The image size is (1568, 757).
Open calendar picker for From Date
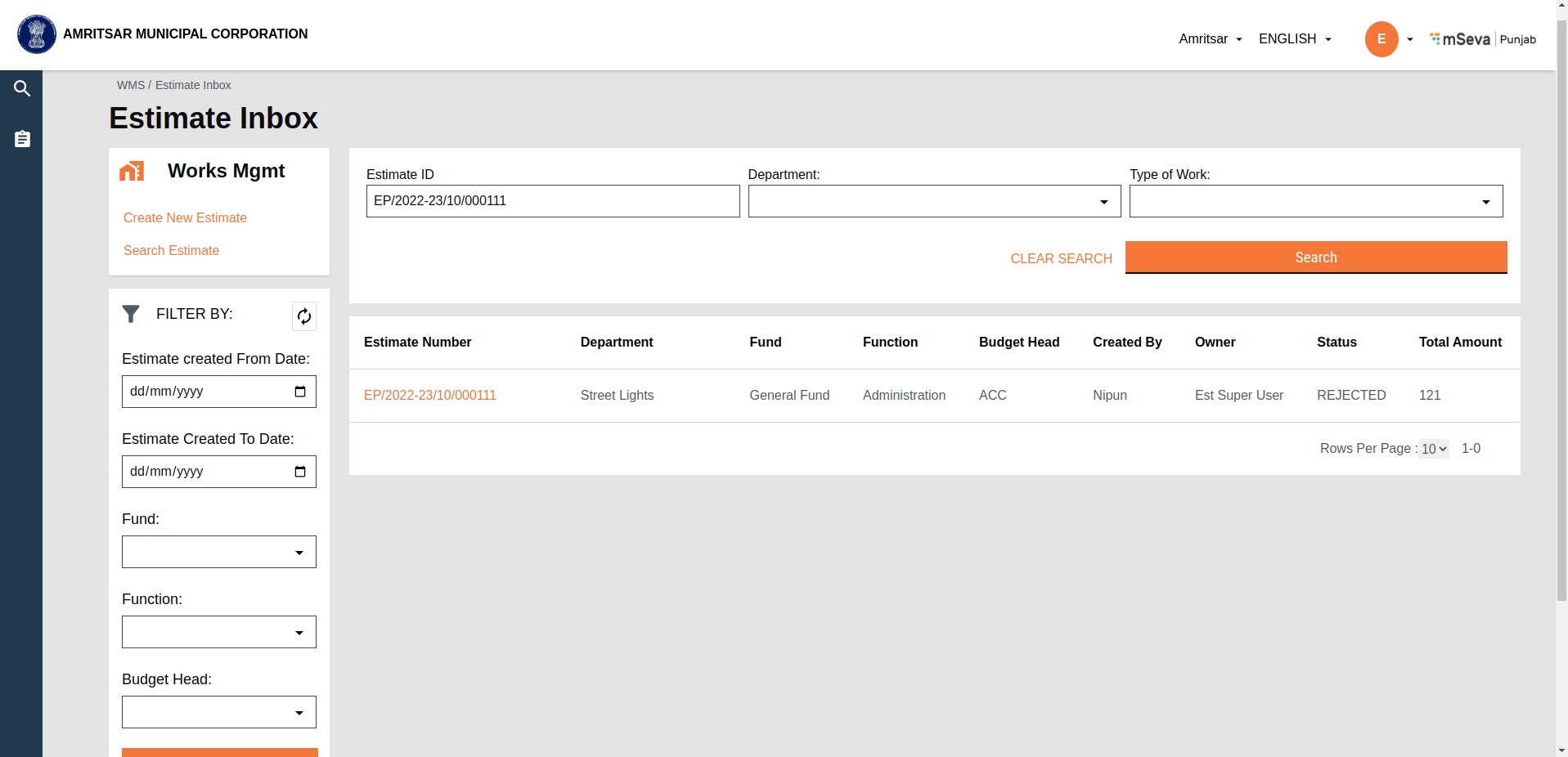(300, 392)
